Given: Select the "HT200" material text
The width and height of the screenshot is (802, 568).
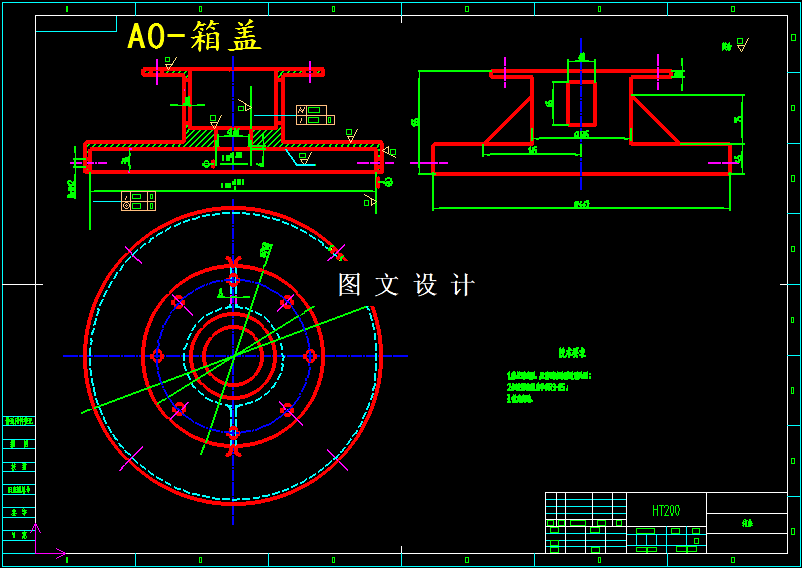Looking at the screenshot, I should click(x=666, y=510).
